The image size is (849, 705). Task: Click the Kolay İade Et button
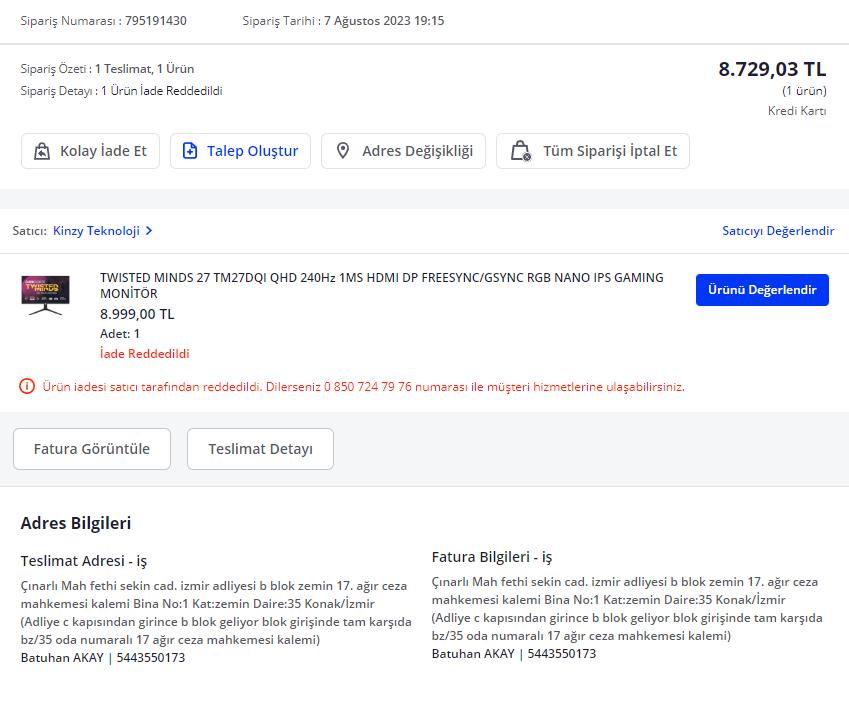(90, 150)
